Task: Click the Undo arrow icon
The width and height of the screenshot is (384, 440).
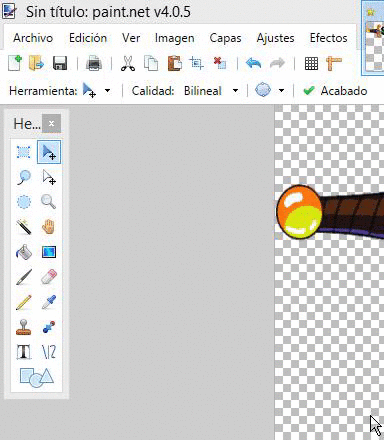Action: pos(253,63)
